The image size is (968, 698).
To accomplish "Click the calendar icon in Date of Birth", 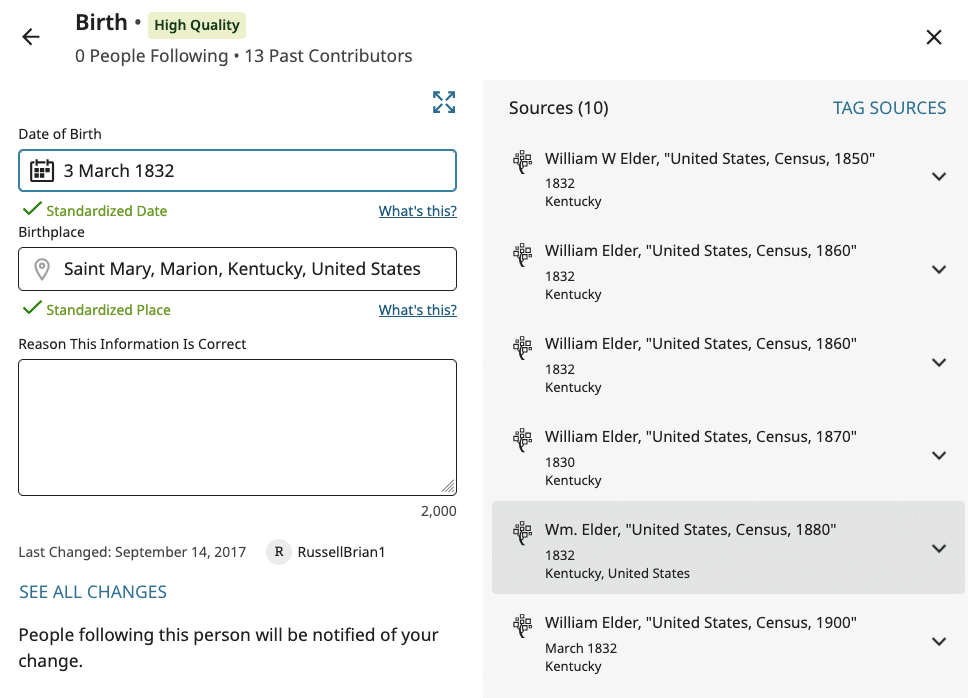I will click(41, 171).
